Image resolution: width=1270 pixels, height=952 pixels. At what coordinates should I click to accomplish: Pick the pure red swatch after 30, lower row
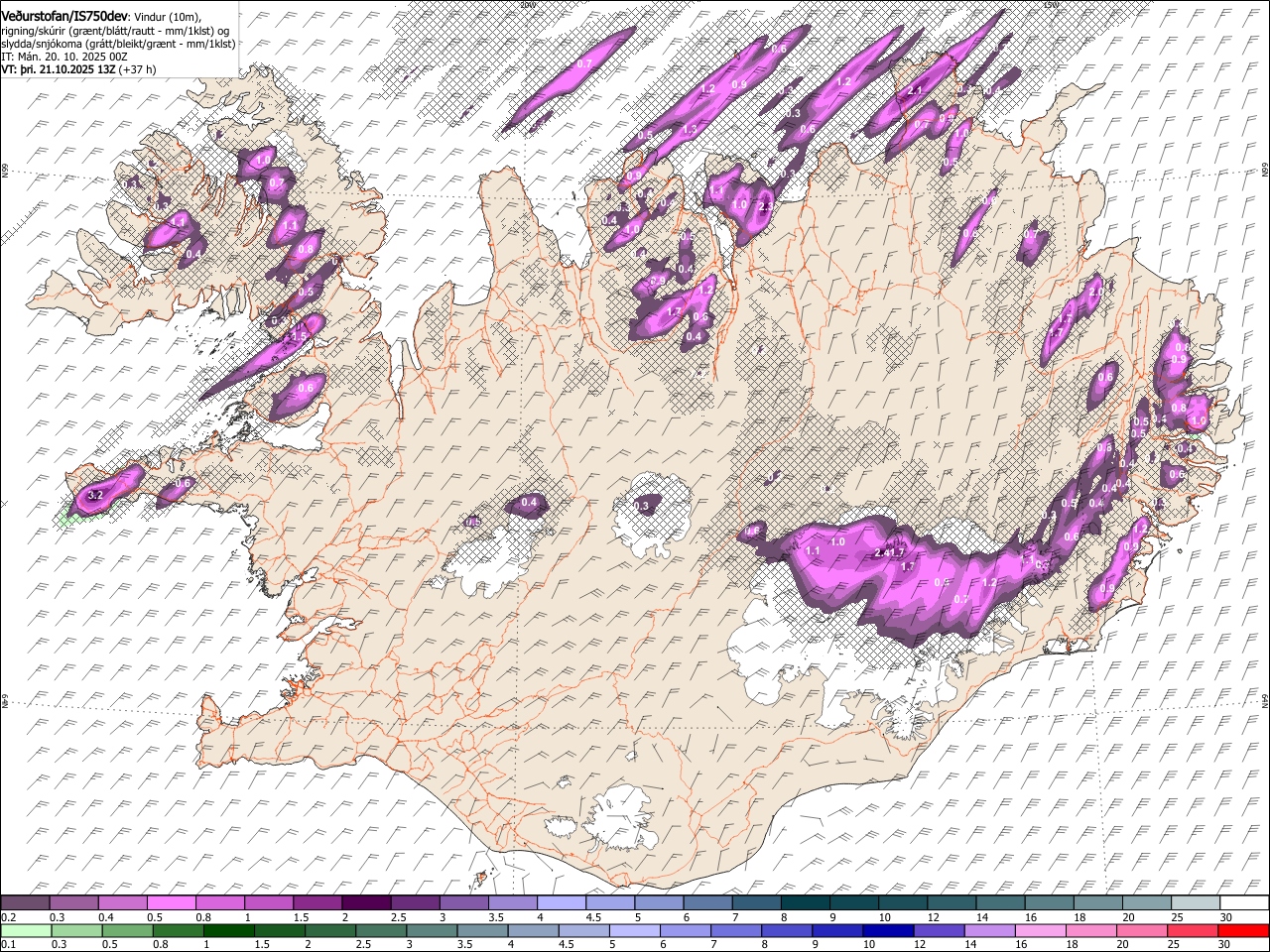point(1244,930)
